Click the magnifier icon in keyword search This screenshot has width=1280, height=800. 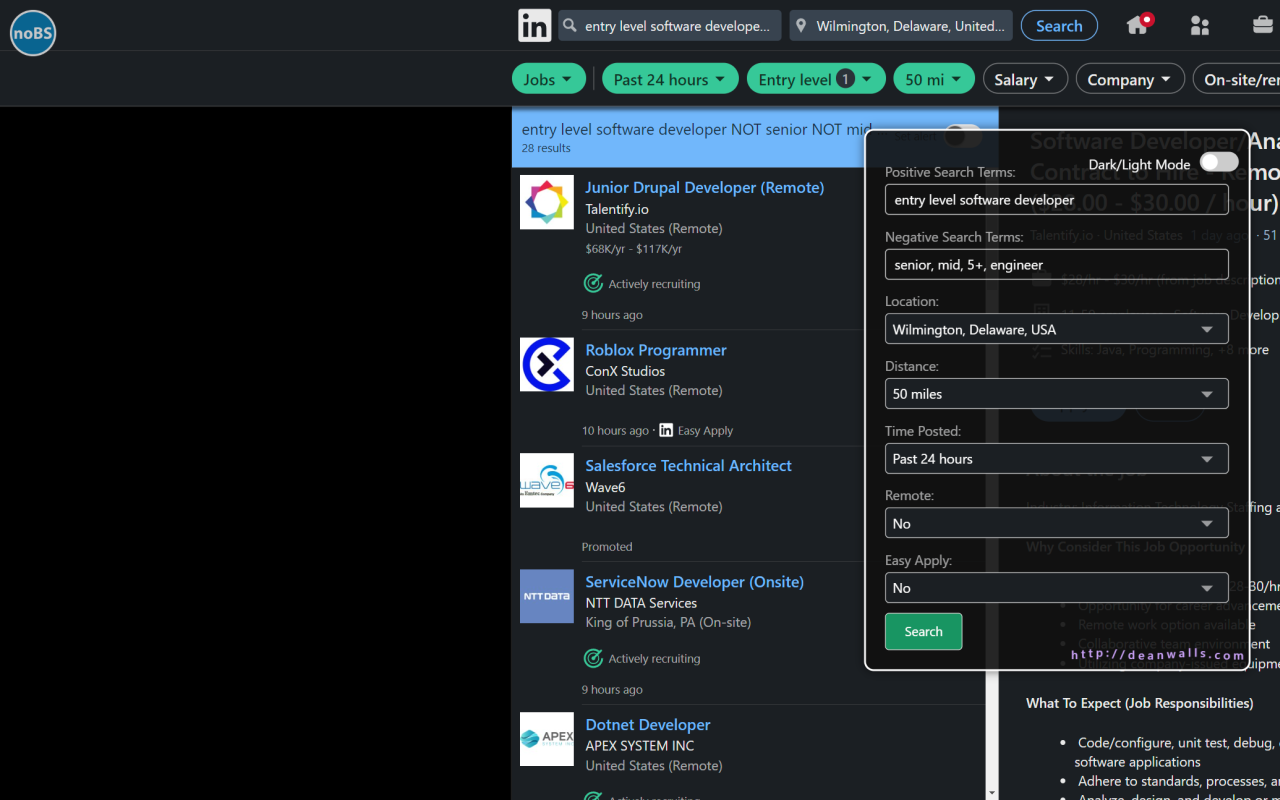point(569,26)
